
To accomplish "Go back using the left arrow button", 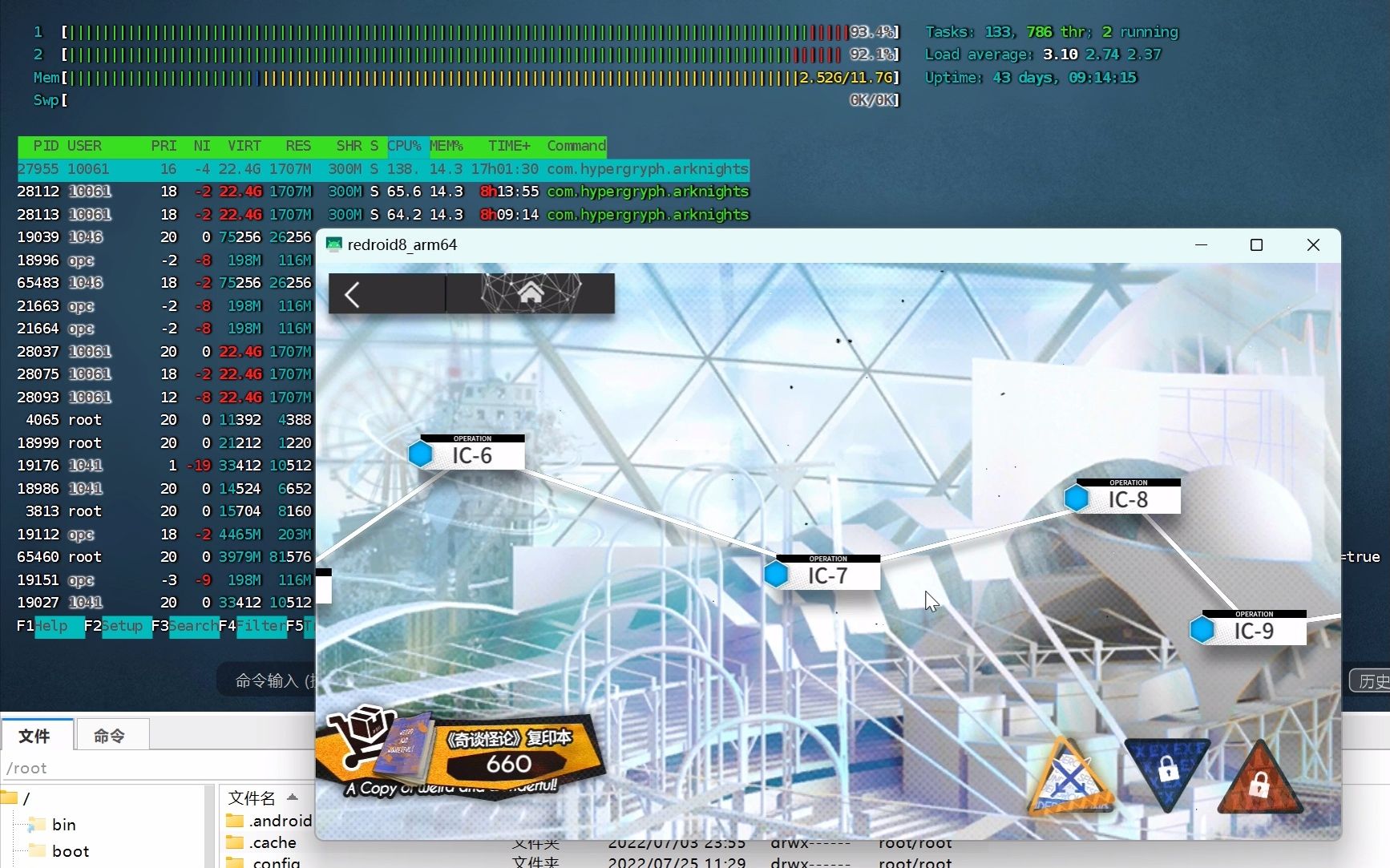I will point(353,294).
